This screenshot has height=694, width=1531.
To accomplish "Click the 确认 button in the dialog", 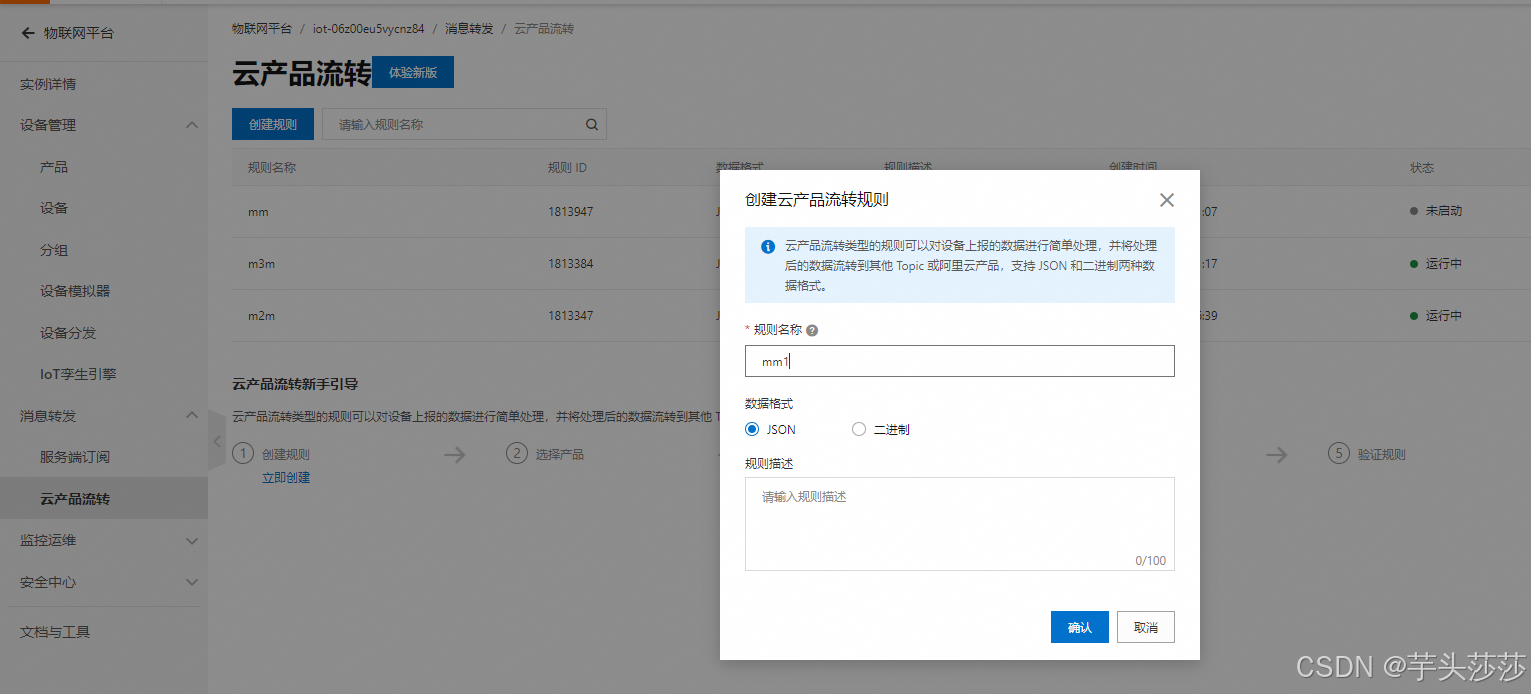I will coord(1080,627).
